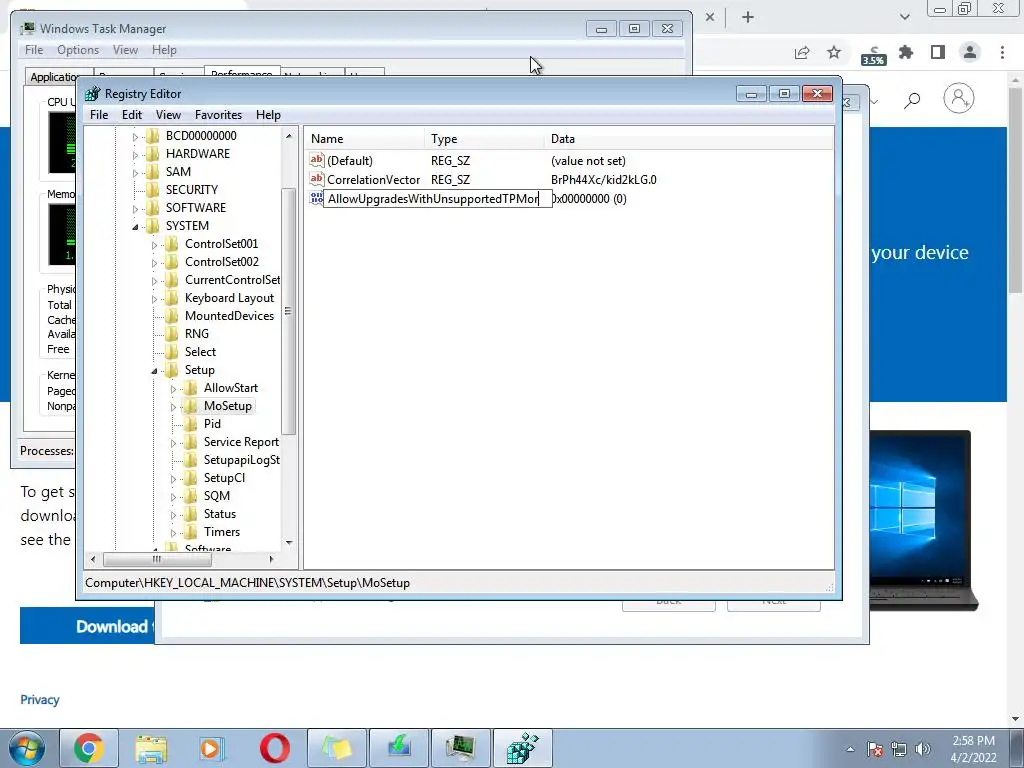Select the CurrentControlSet key

pos(232,280)
